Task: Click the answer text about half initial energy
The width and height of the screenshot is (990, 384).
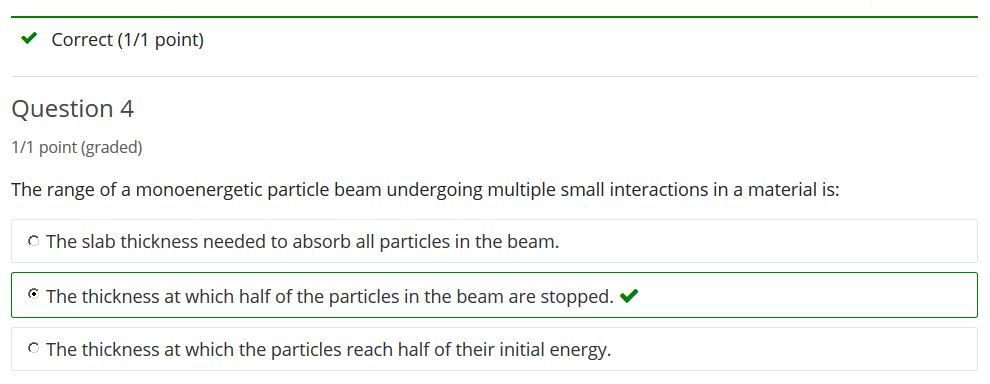Action: [x=329, y=349]
